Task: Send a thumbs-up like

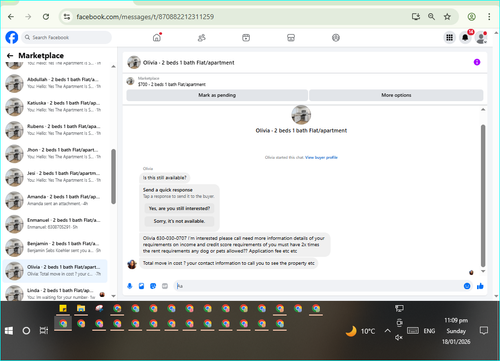Action: [480, 286]
